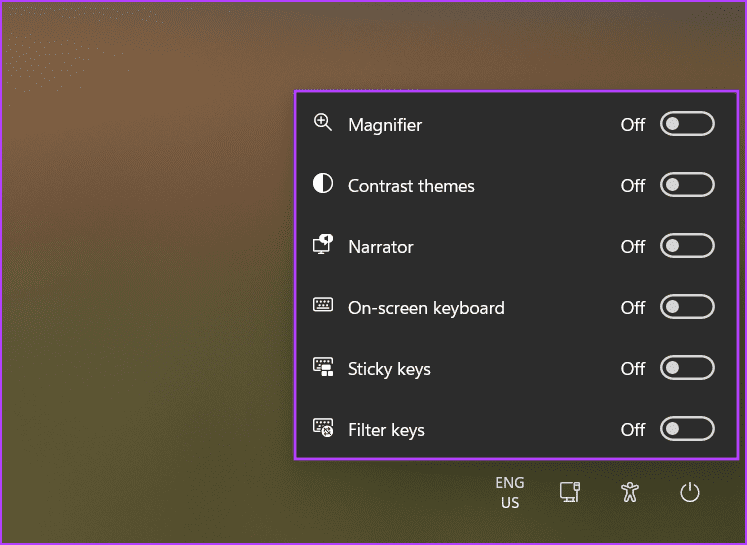Turn on the Magnifier toggle
The height and width of the screenshot is (545, 747).
coord(687,124)
